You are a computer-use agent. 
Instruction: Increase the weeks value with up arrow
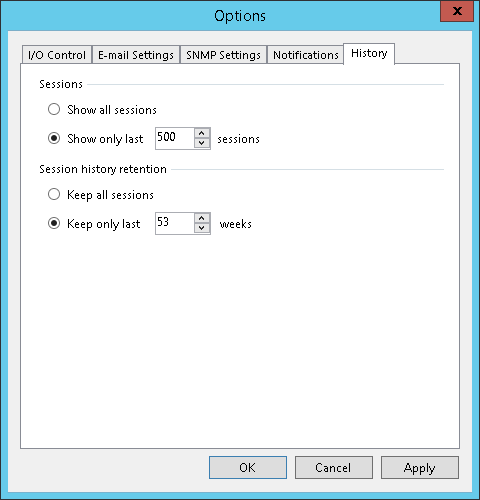(202, 219)
